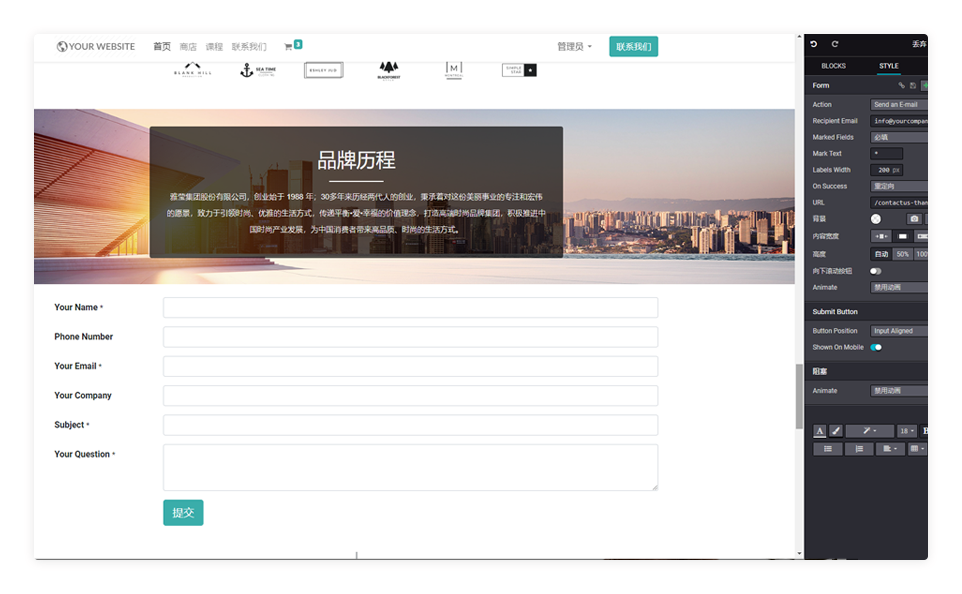Click the 提交 submit button
962x594 pixels.
[183, 513]
